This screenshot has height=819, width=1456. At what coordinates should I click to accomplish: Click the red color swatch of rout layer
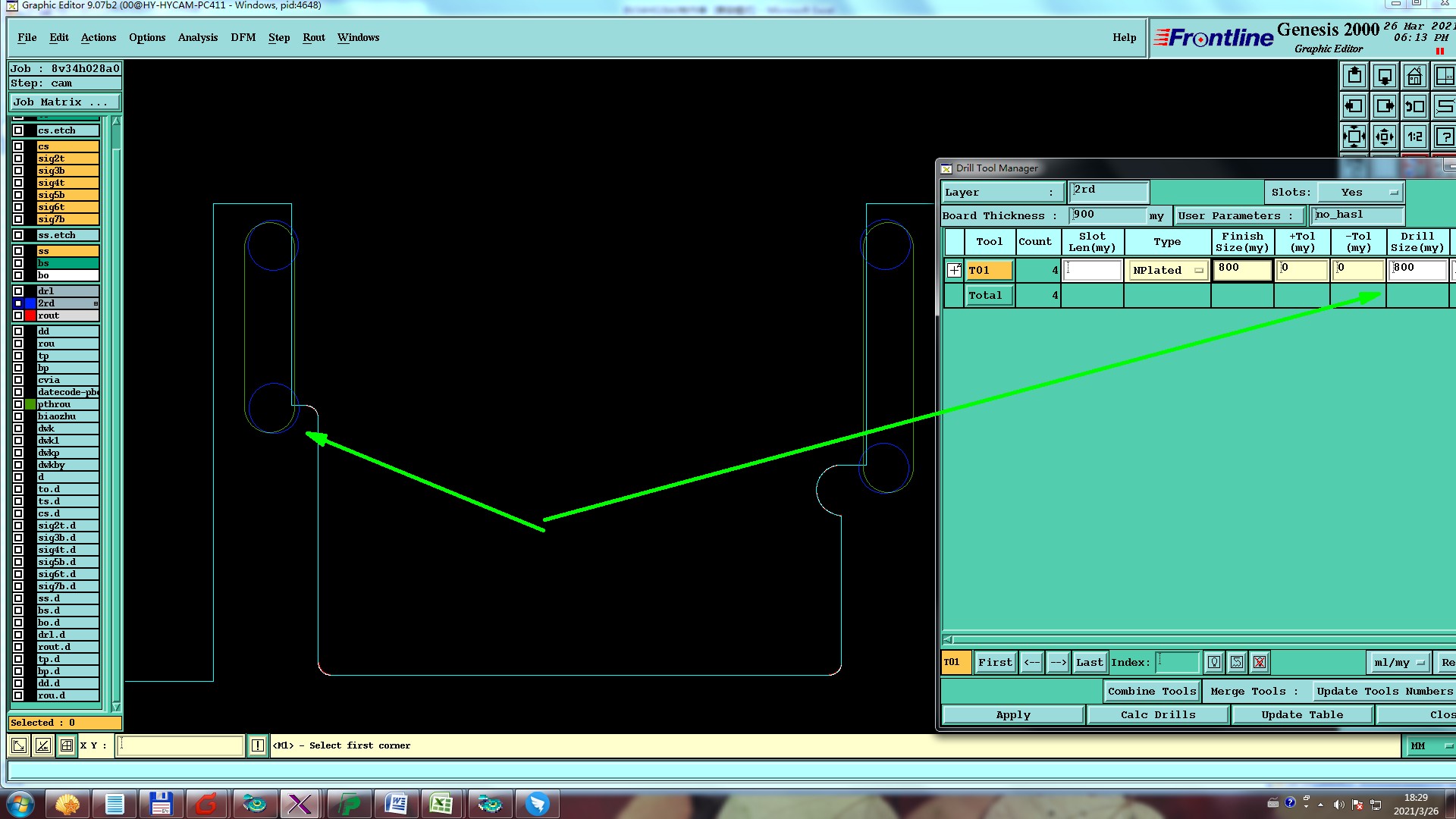click(x=30, y=315)
